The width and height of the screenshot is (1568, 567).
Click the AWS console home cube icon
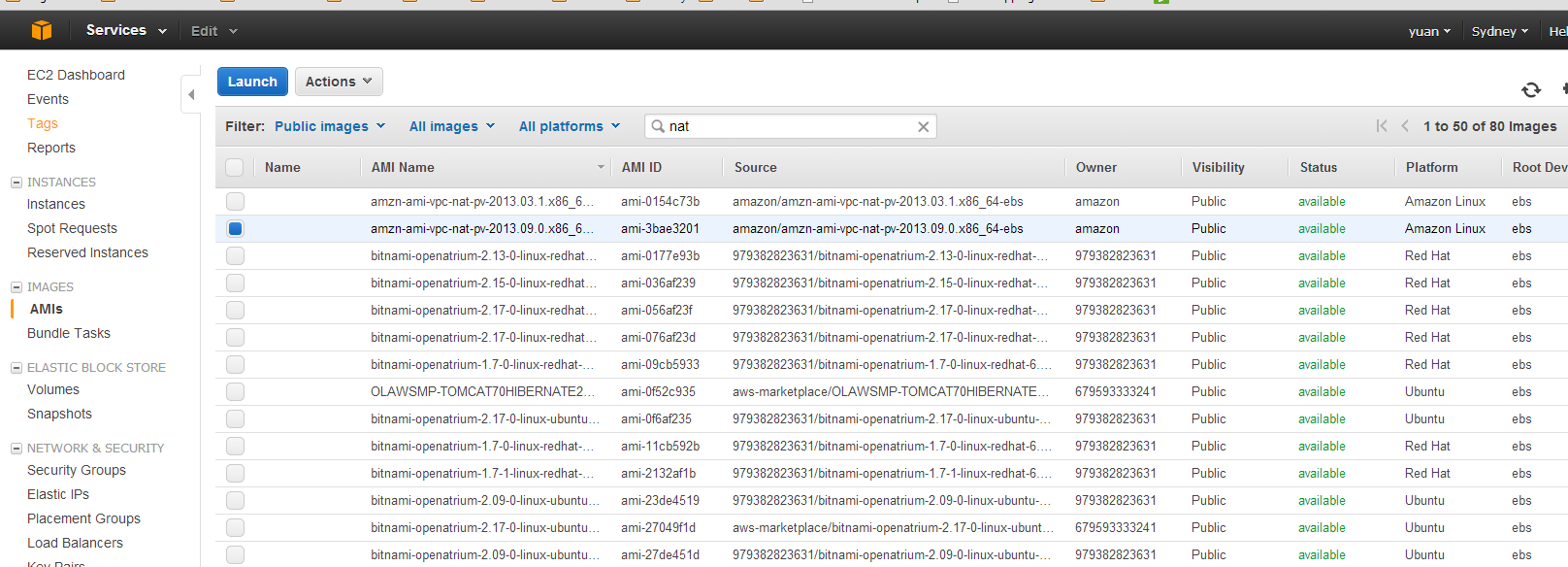[x=42, y=30]
